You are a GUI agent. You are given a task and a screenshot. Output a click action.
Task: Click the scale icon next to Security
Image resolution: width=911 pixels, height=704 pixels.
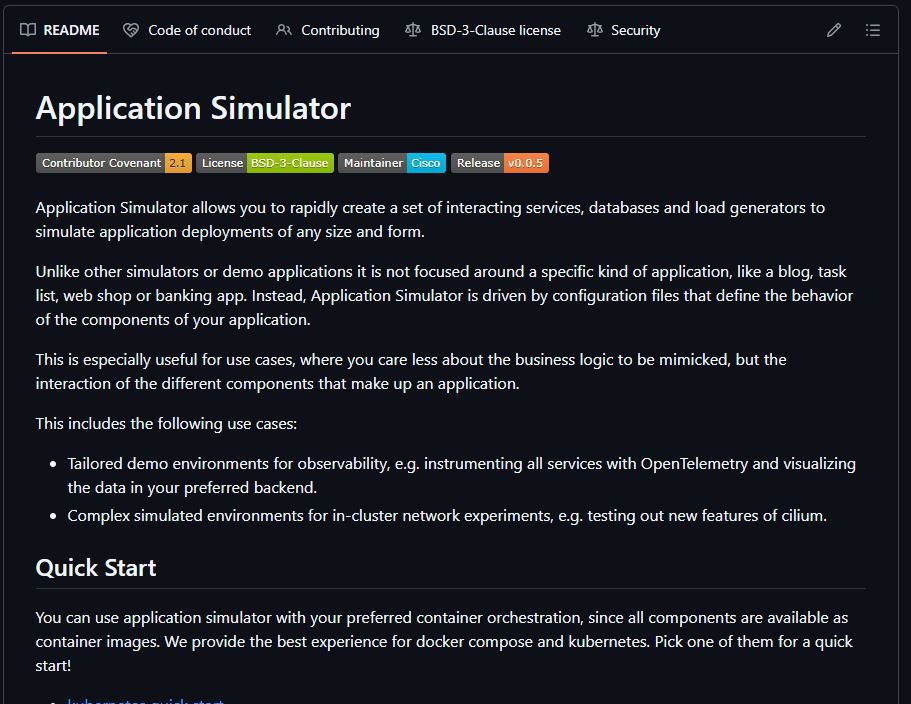(594, 30)
